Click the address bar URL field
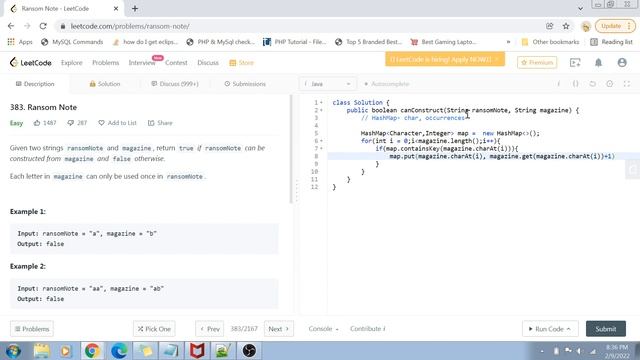This screenshot has height=360, width=640. (298, 26)
